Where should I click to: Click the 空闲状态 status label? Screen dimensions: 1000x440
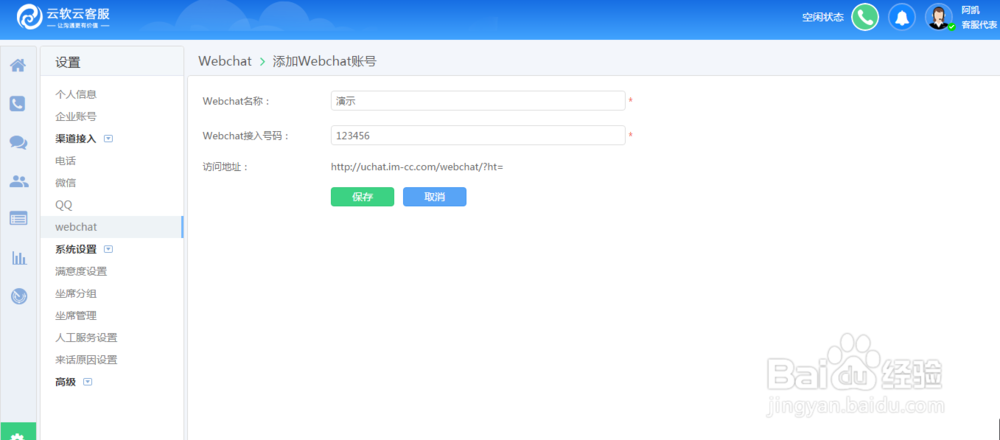823,18
